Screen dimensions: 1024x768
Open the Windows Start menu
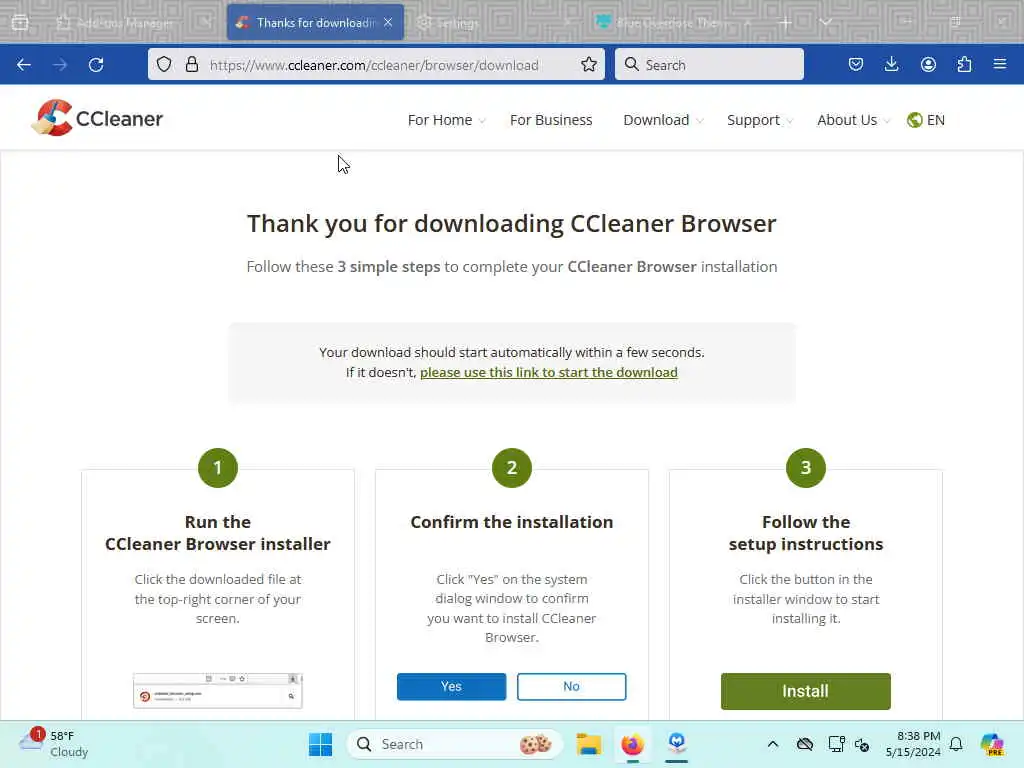click(x=320, y=744)
